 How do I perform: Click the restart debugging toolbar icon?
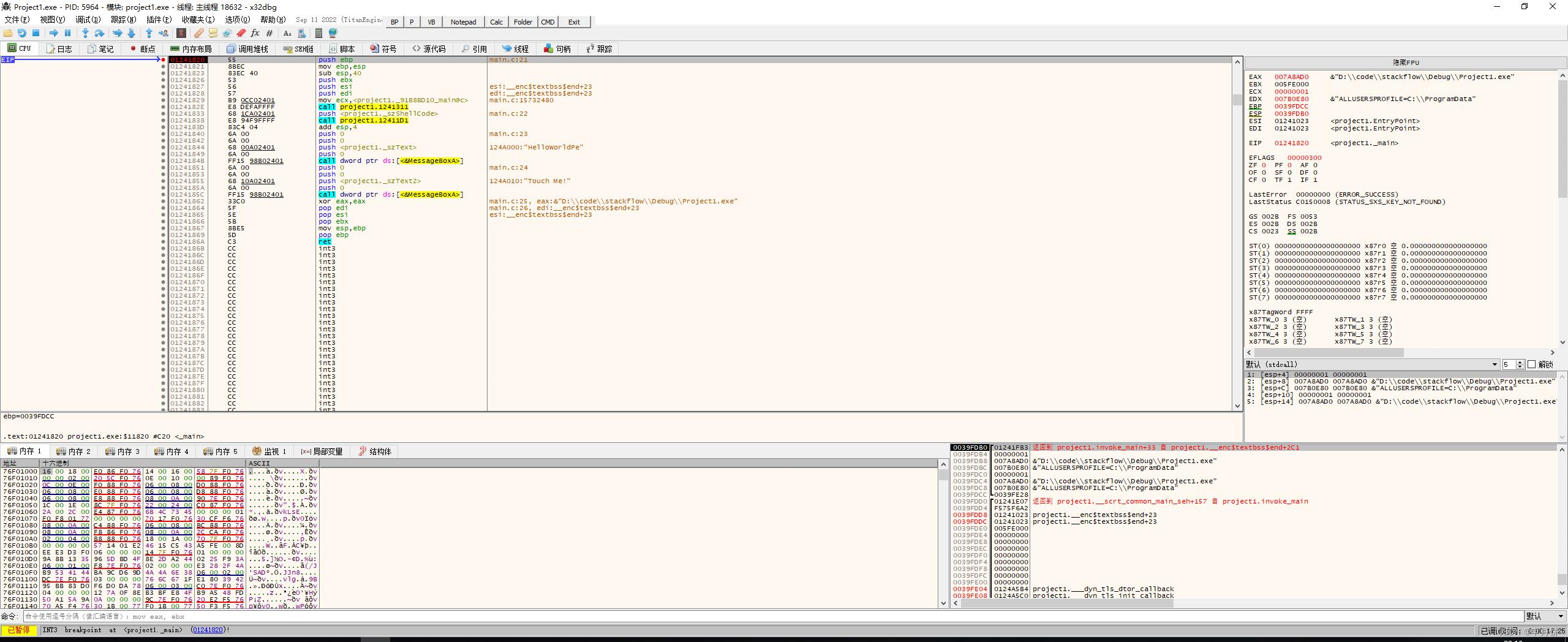click(x=22, y=33)
